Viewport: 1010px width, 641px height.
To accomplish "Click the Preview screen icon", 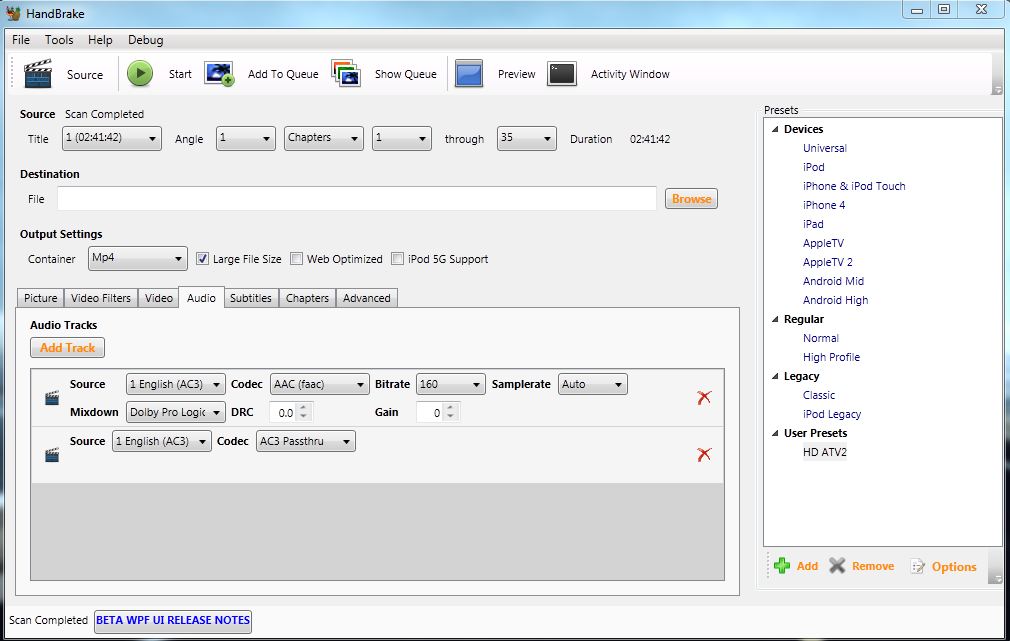I will tap(469, 73).
